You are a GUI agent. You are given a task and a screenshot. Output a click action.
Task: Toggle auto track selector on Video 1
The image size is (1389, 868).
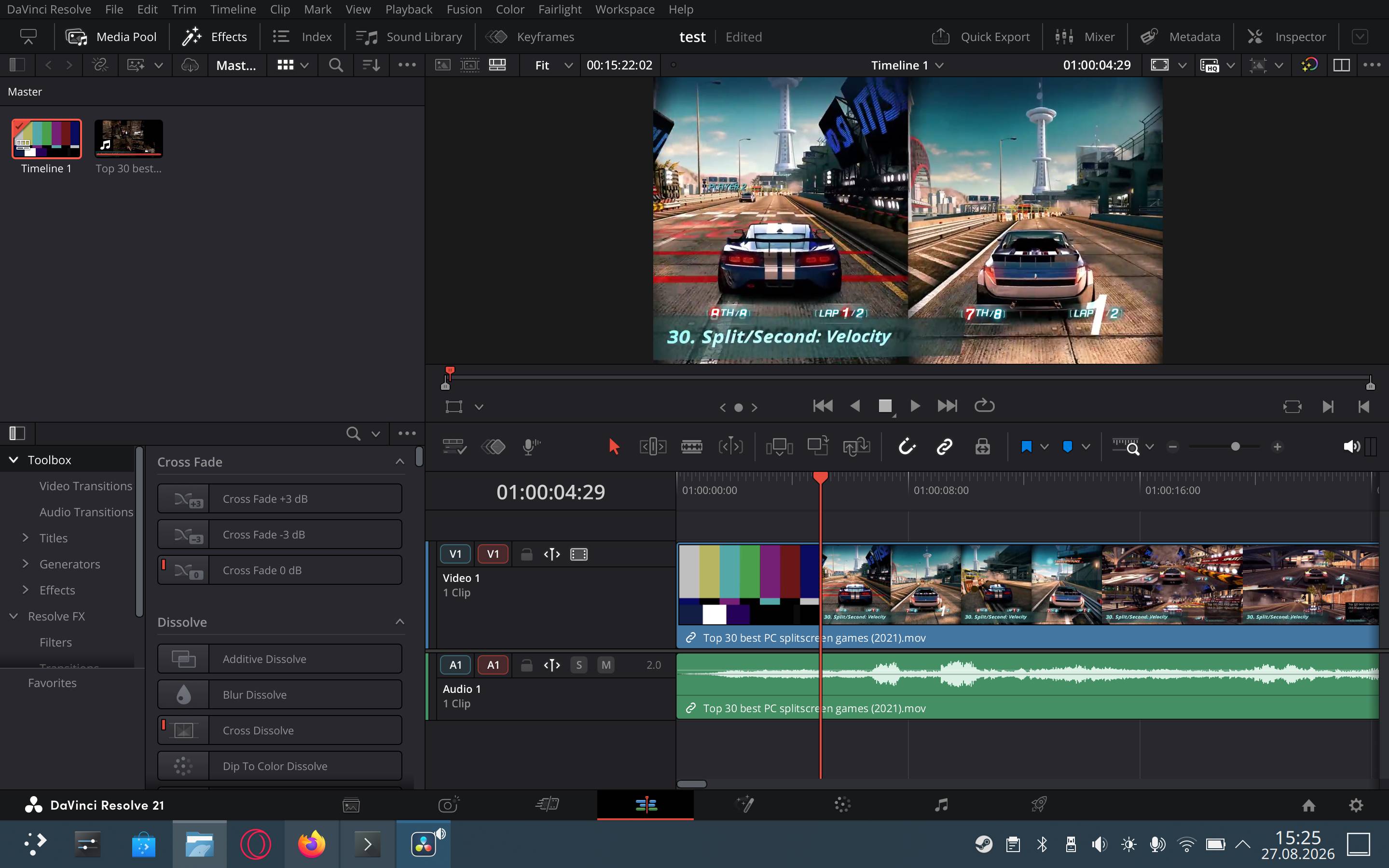(551, 554)
